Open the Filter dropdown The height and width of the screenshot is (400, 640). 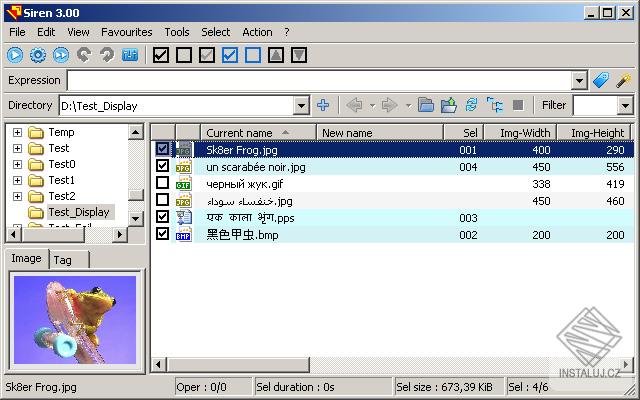[625, 105]
